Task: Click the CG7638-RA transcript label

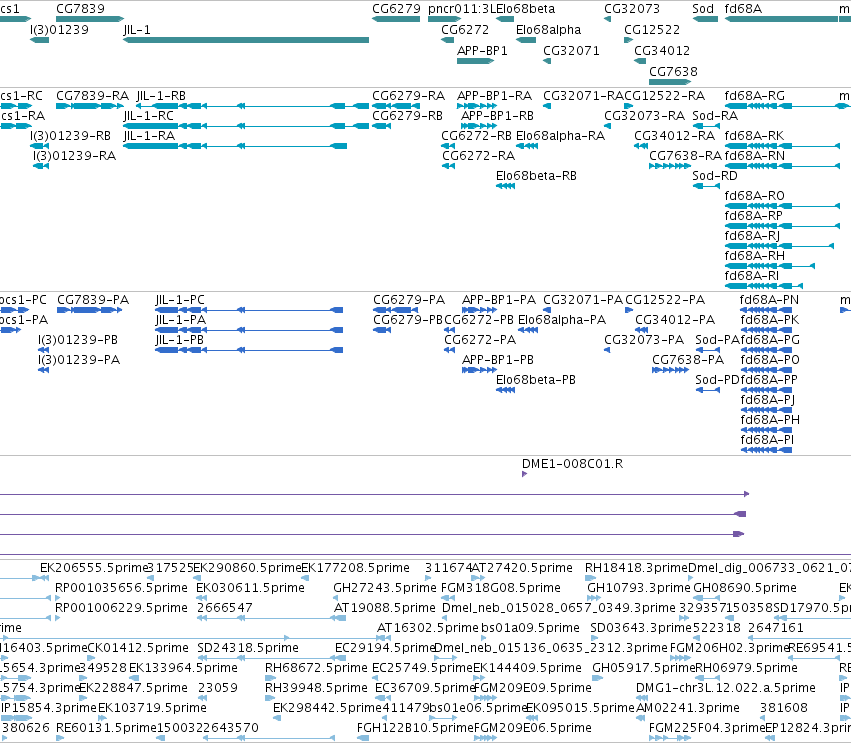Action: (685, 156)
